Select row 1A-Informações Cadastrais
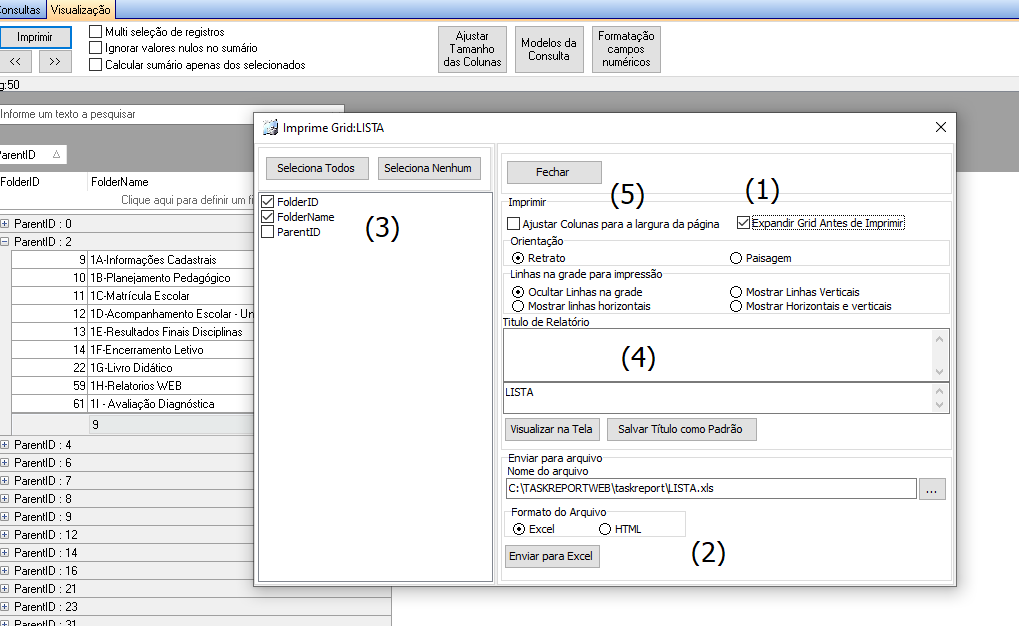The image size is (1019, 626). click(x=133, y=260)
